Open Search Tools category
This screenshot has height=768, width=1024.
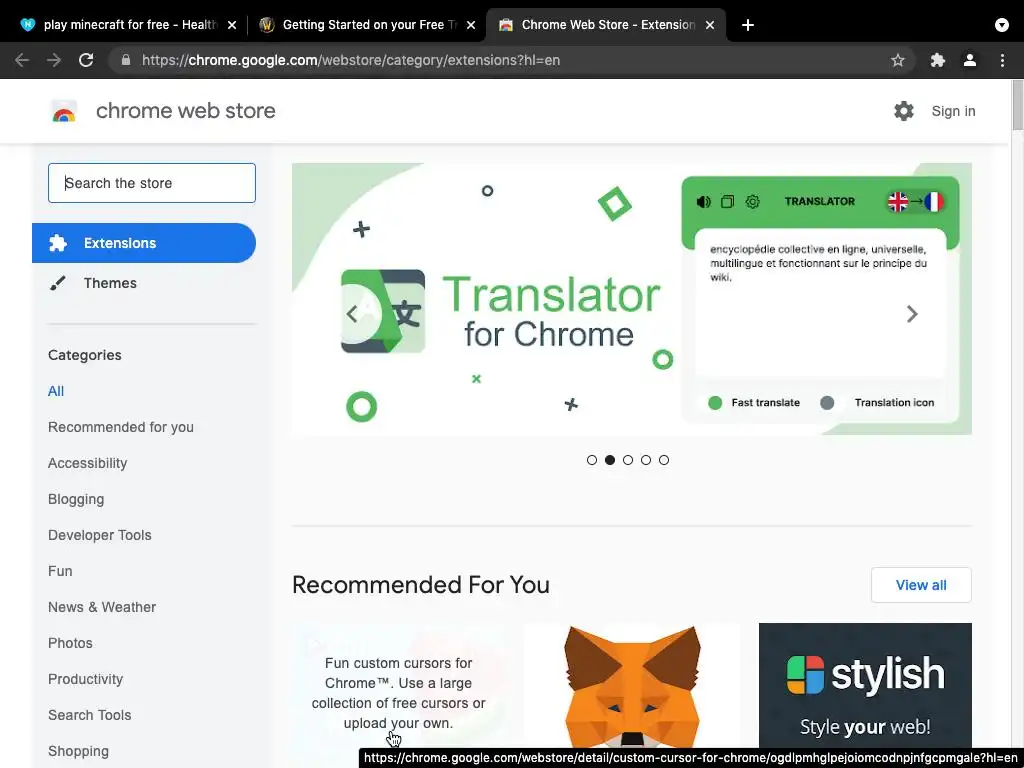coord(89,715)
